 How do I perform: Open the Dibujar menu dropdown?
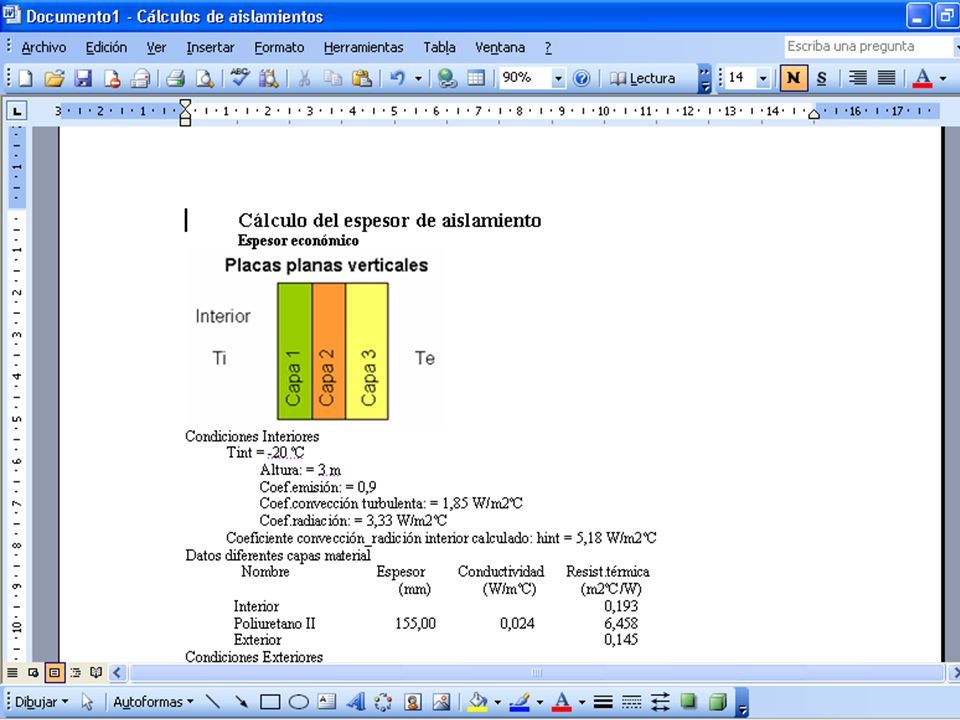(x=42, y=702)
